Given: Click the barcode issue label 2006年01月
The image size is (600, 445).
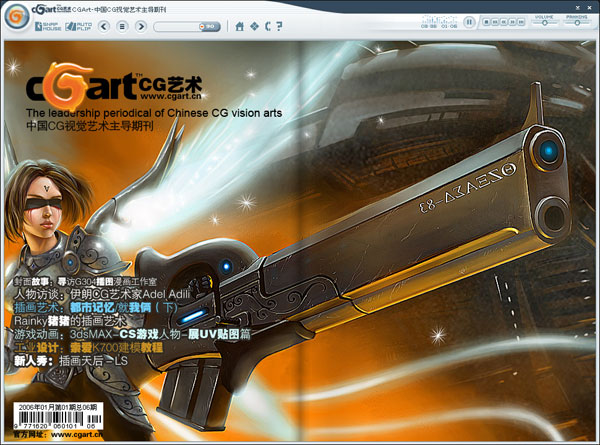Looking at the screenshot, I should click(x=58, y=416).
